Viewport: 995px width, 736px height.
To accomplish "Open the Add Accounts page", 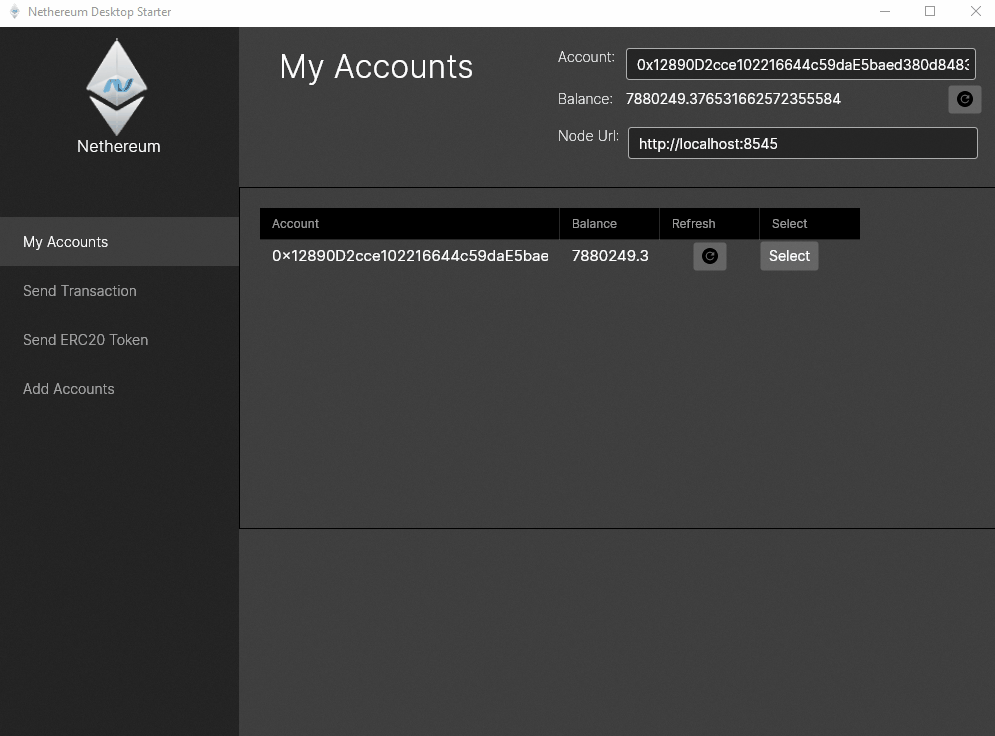I will coord(119,388).
